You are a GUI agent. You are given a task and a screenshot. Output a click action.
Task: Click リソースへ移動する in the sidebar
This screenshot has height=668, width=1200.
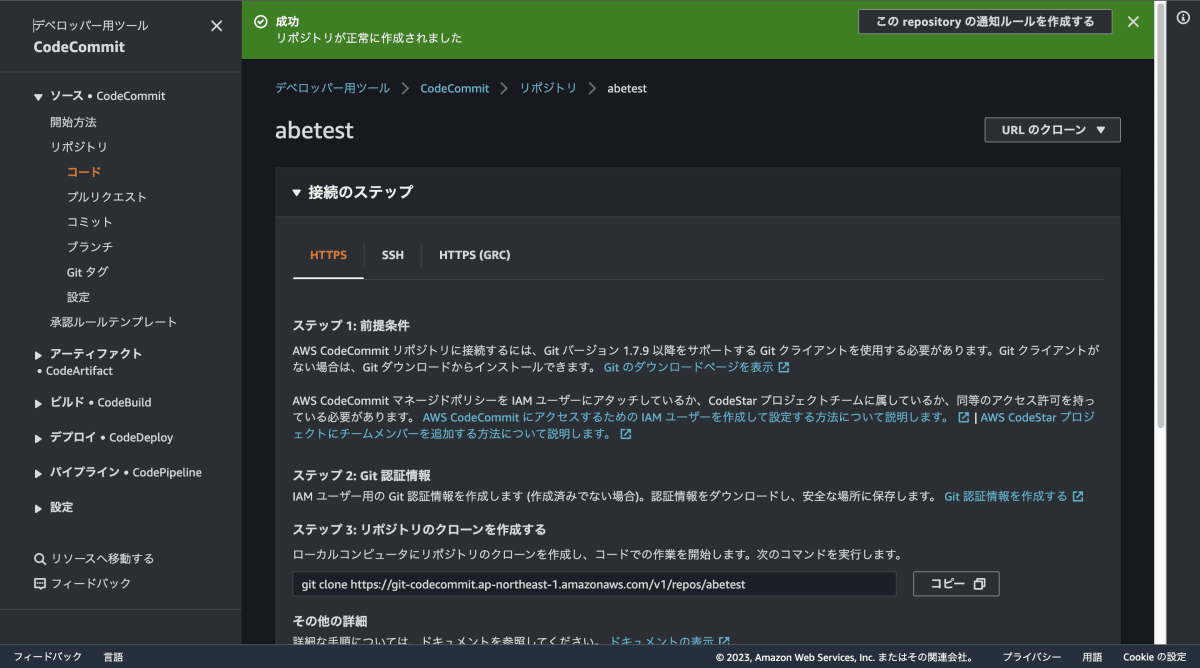click(103, 559)
